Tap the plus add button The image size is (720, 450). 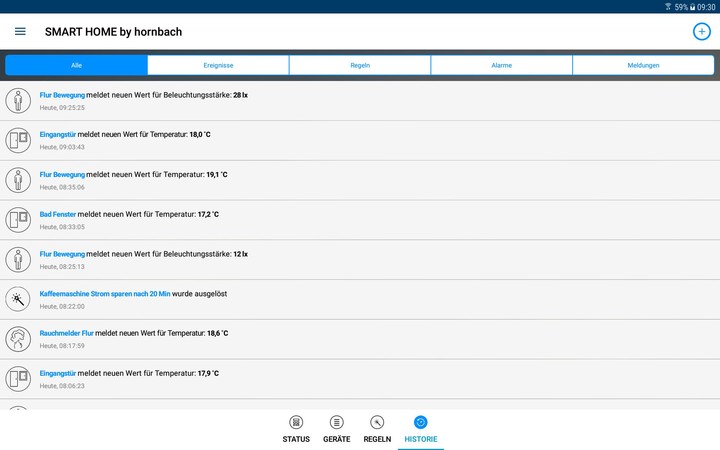(701, 32)
